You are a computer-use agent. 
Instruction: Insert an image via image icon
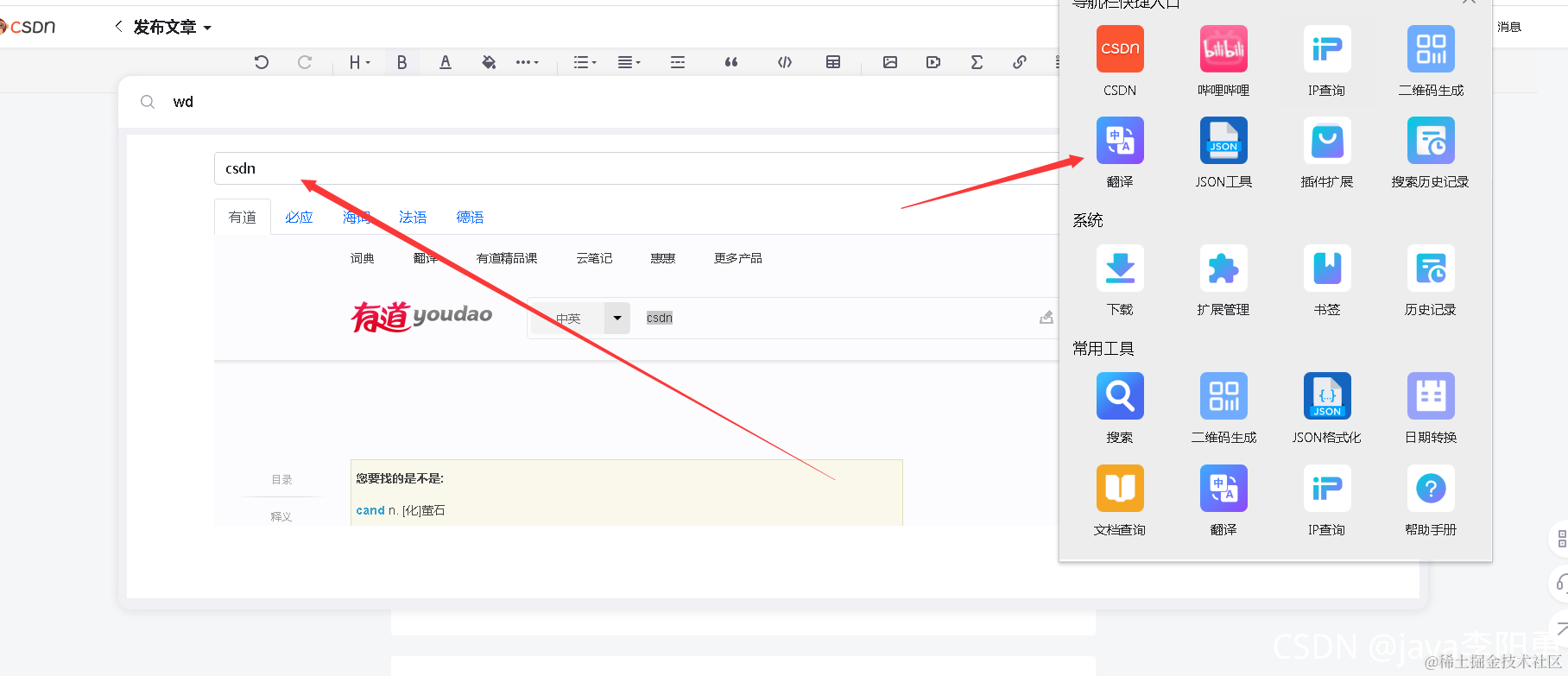point(890,62)
